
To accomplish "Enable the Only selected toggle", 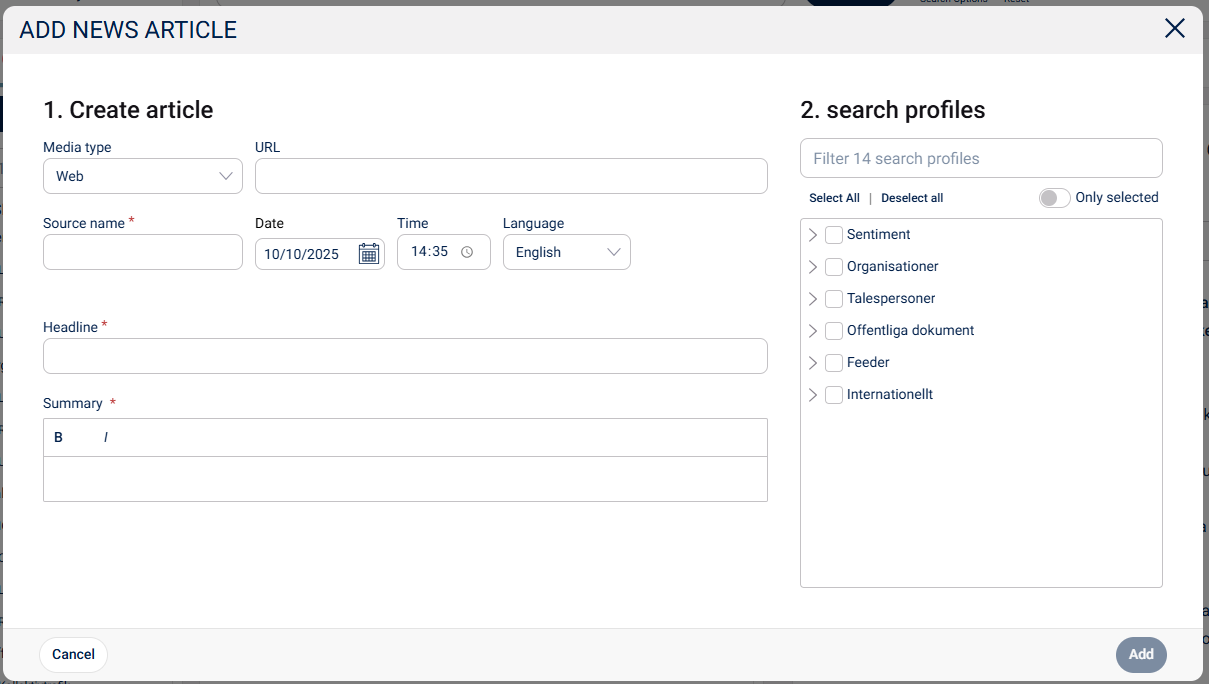I will 1054,198.
